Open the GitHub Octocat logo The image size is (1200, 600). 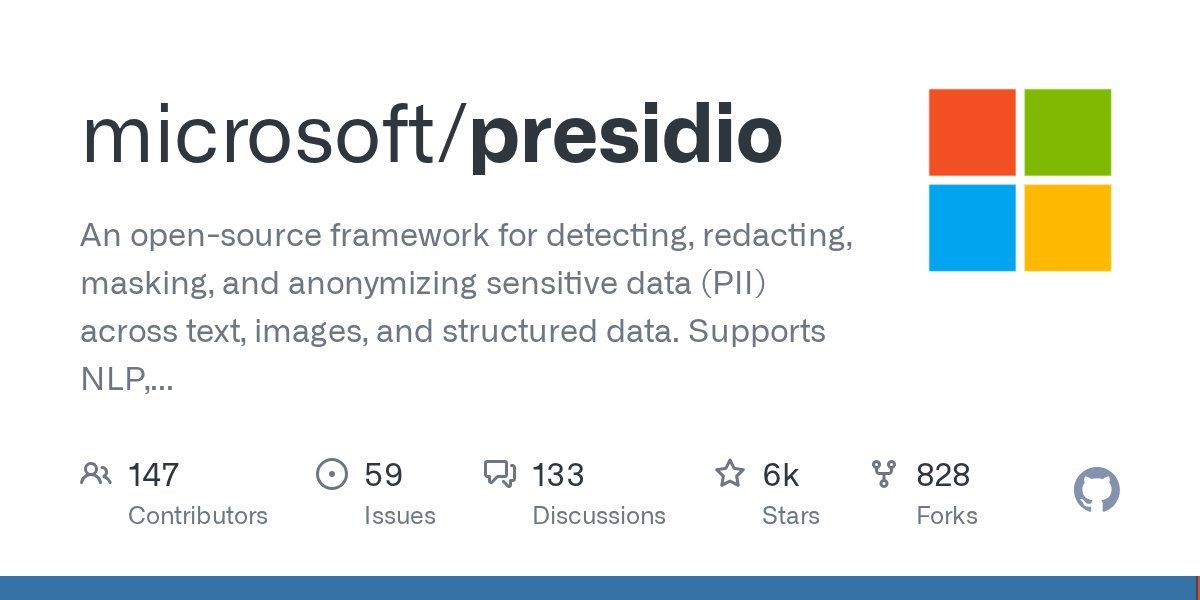pyautogui.click(x=1096, y=491)
